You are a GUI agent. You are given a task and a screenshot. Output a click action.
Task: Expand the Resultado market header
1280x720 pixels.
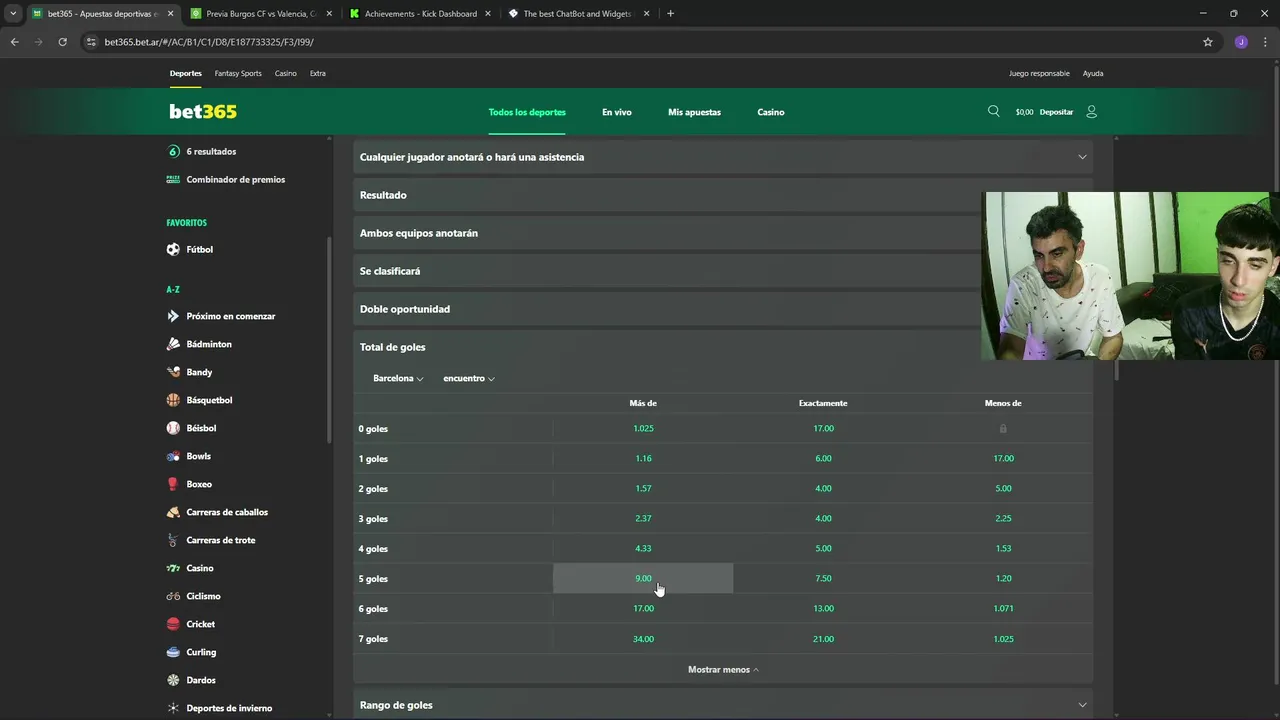point(723,195)
